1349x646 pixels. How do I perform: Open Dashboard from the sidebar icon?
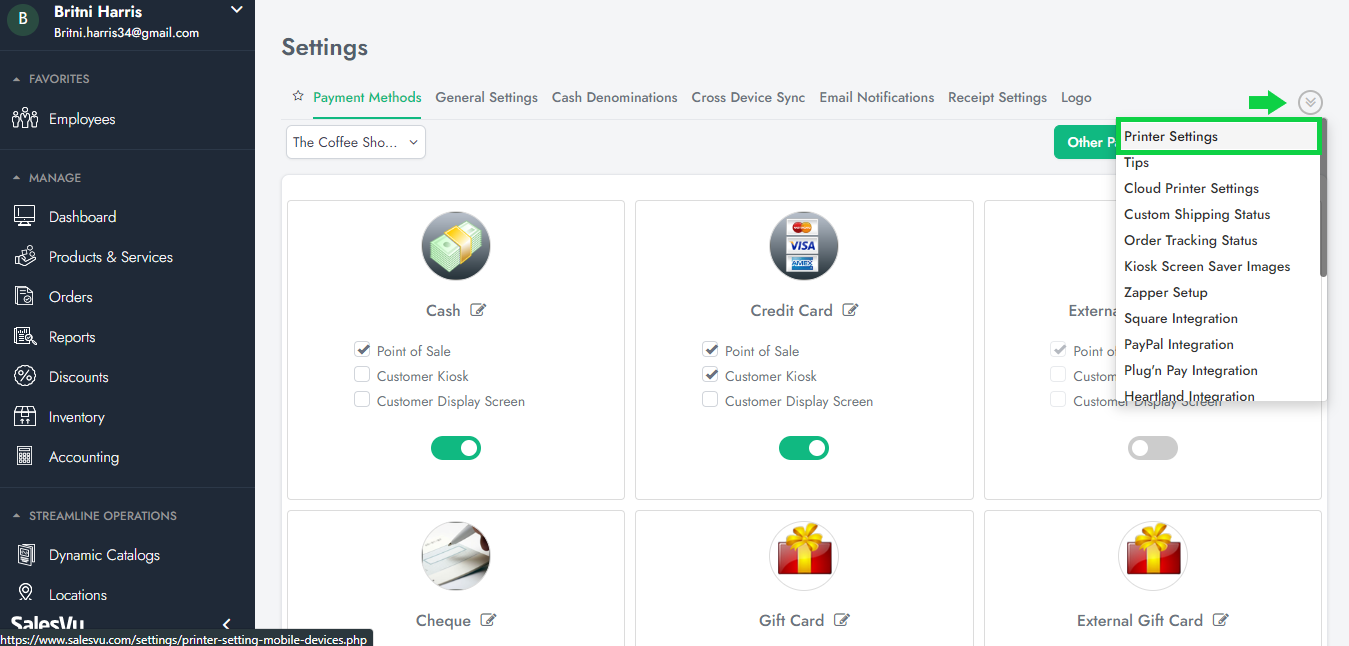click(x=25, y=217)
